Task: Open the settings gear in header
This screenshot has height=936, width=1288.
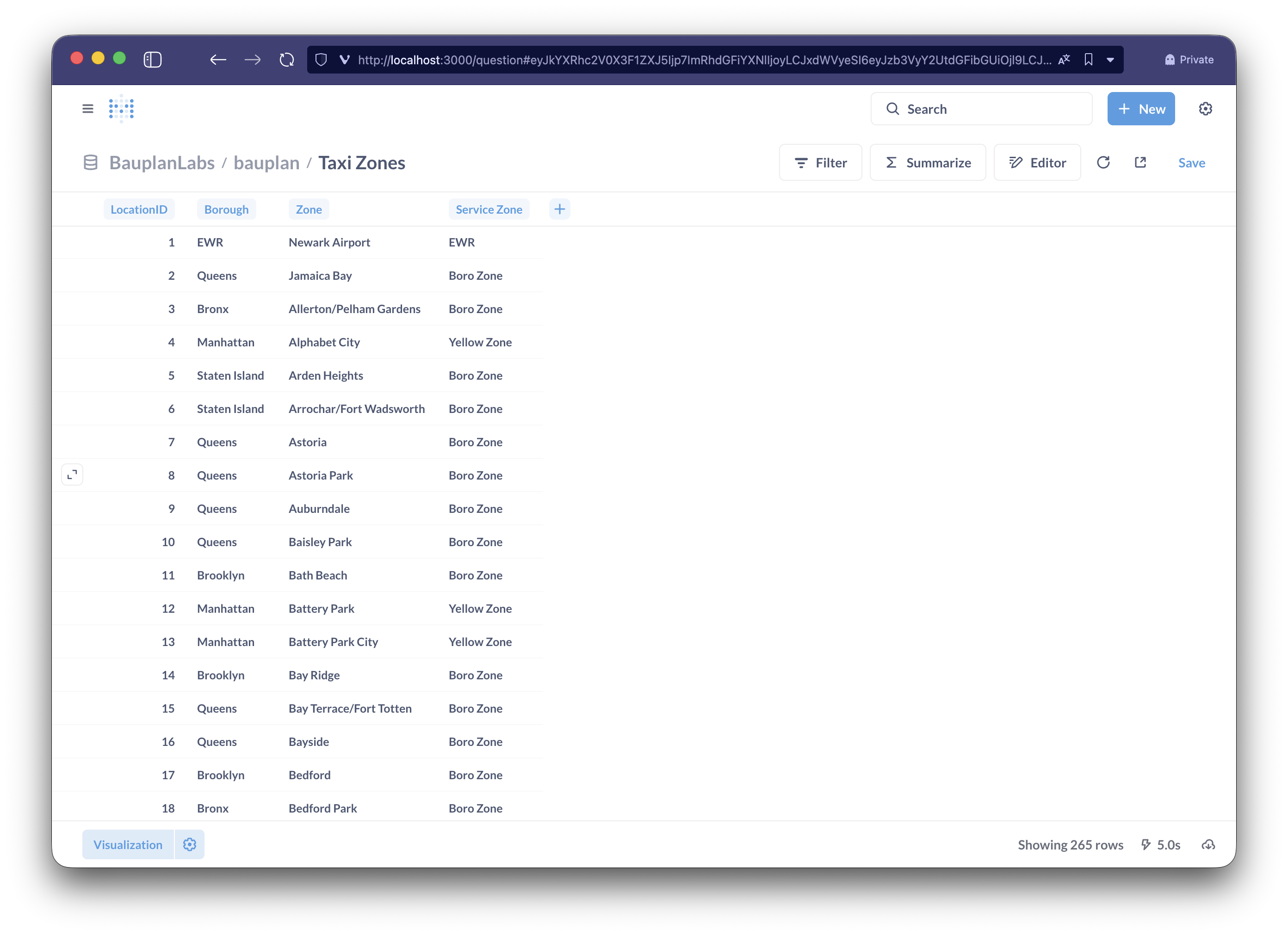Action: [1205, 108]
